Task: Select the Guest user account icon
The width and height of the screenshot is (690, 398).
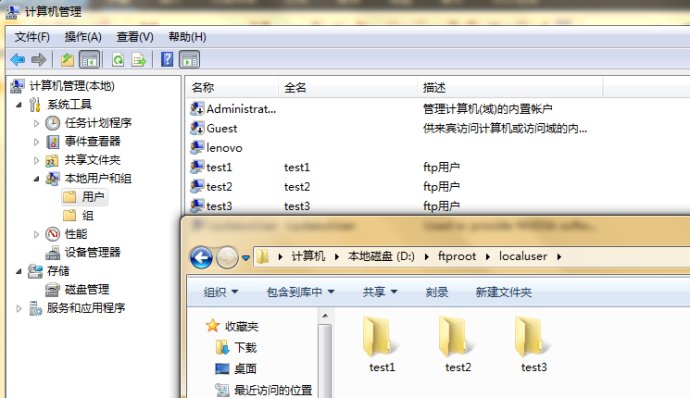Action: (x=197, y=128)
